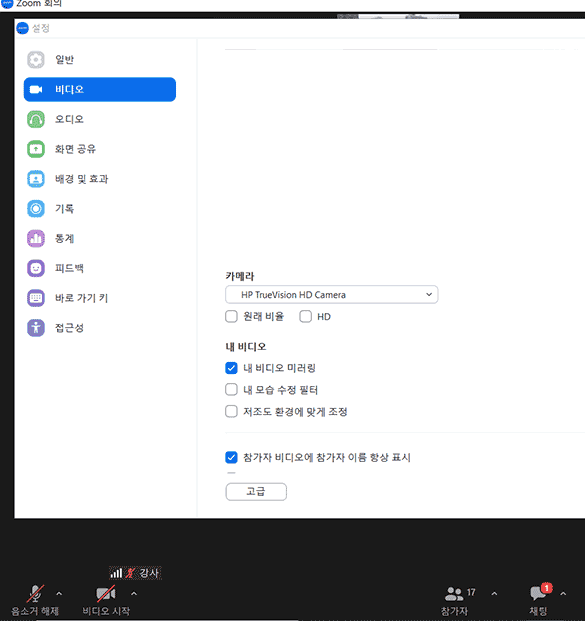The width and height of the screenshot is (585, 621).
Task: Enable 내 모습 수정 필터 checkbox
Action: pos(231,390)
